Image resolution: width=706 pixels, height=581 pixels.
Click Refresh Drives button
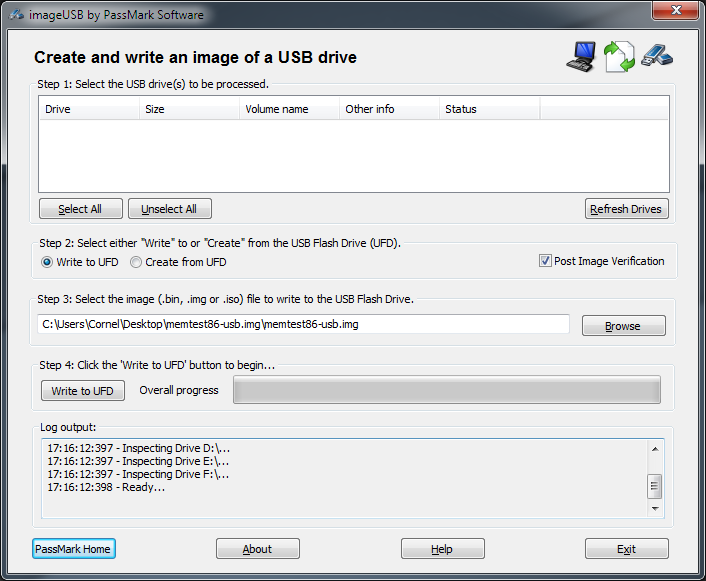coord(627,209)
